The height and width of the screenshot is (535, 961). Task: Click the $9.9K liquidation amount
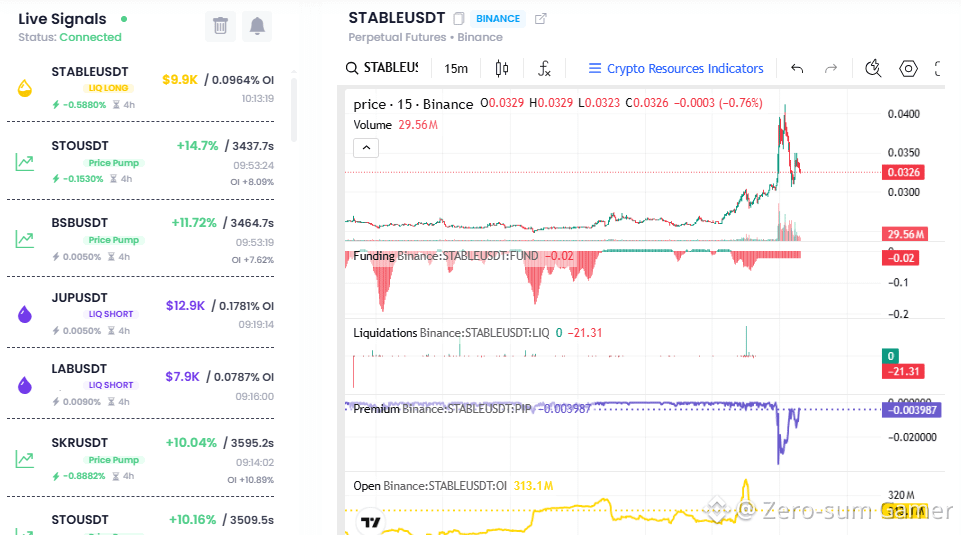click(180, 80)
